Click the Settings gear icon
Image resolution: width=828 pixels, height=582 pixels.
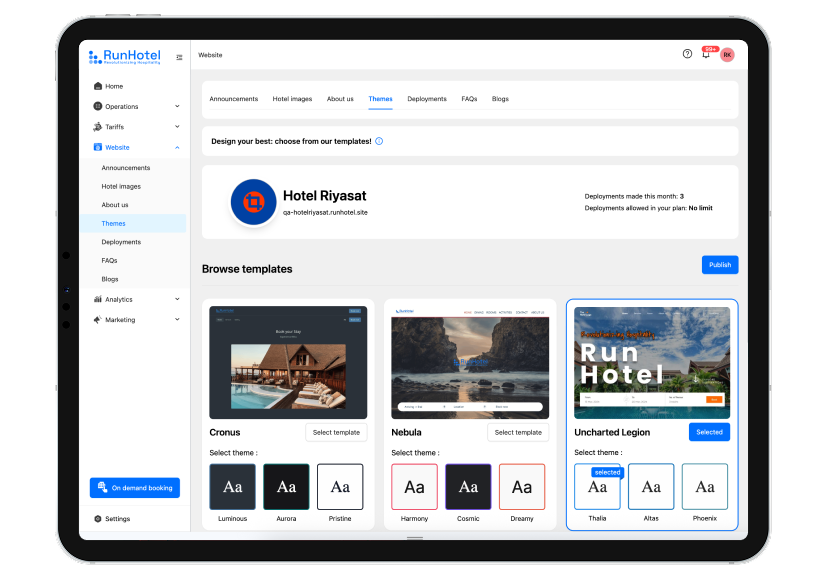click(98, 519)
